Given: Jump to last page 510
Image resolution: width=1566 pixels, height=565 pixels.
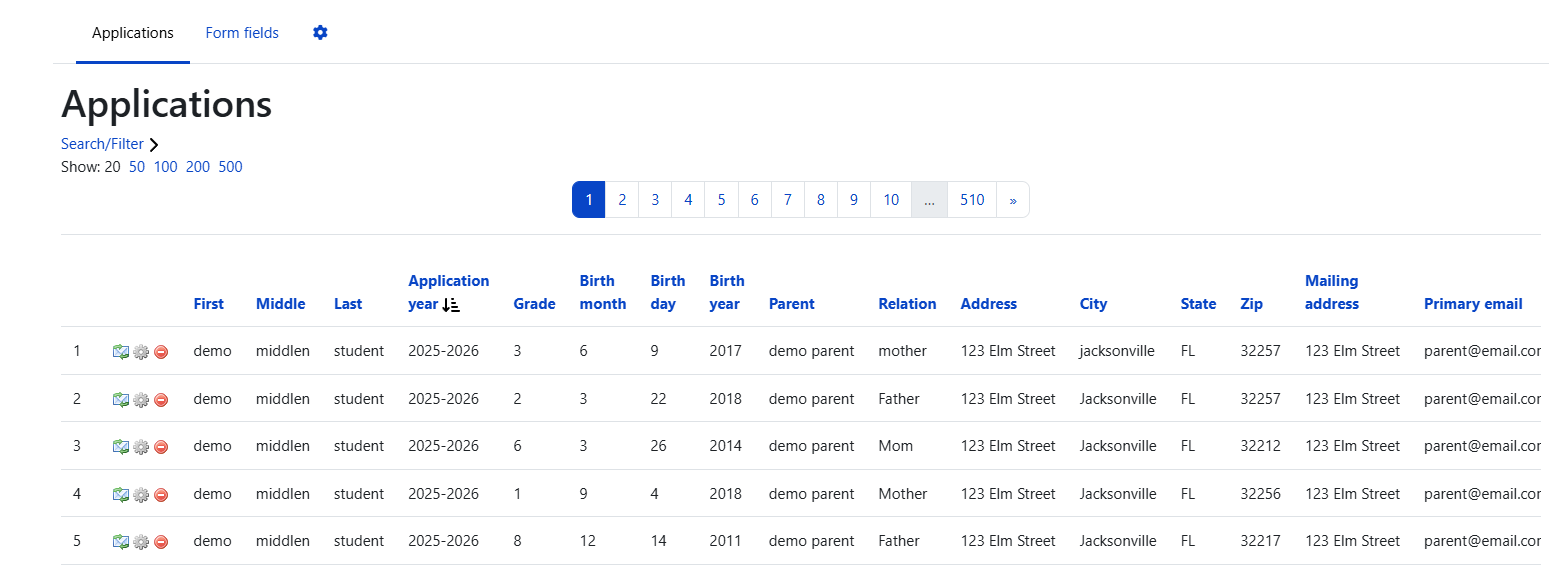Looking at the screenshot, I should pos(972,200).
